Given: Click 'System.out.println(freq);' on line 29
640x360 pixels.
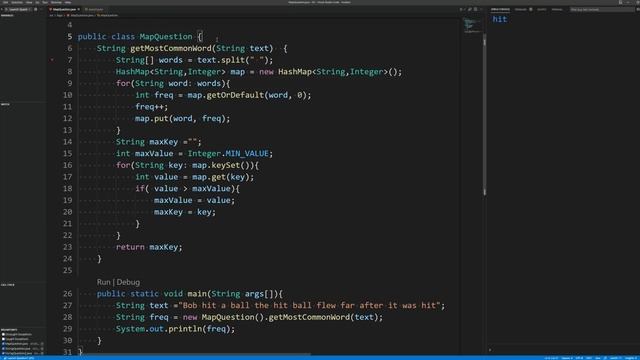Looking at the screenshot, I should [x=176, y=329].
